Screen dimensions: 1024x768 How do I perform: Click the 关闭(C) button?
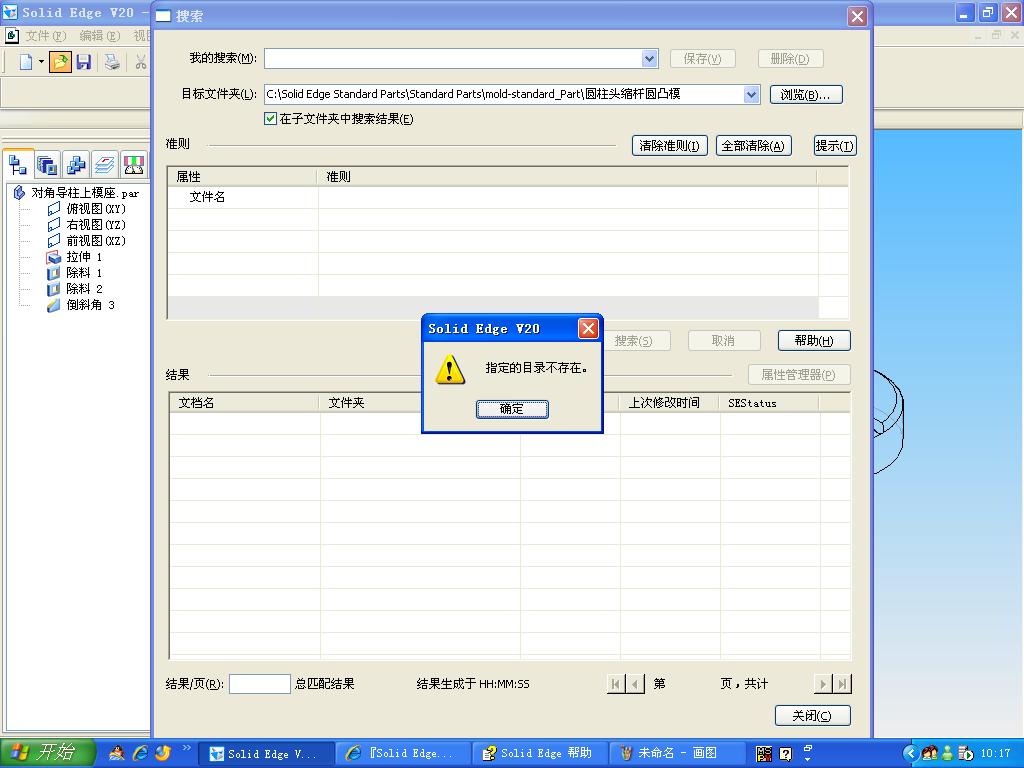tap(812, 716)
